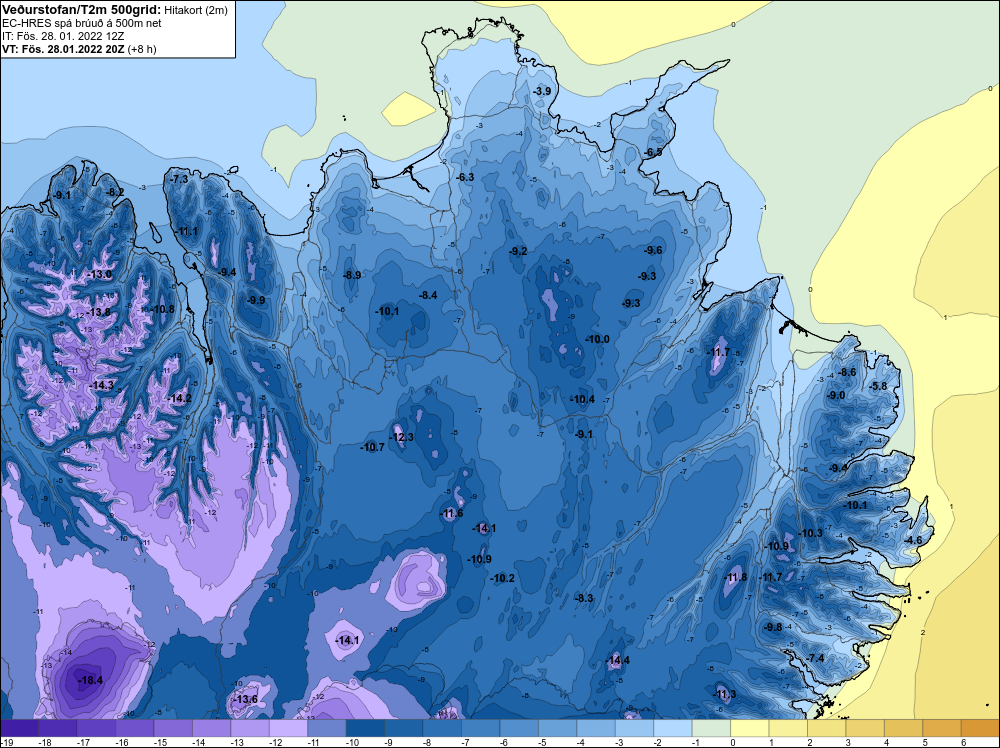Select the -9.2 temperature reading

pos(518,251)
